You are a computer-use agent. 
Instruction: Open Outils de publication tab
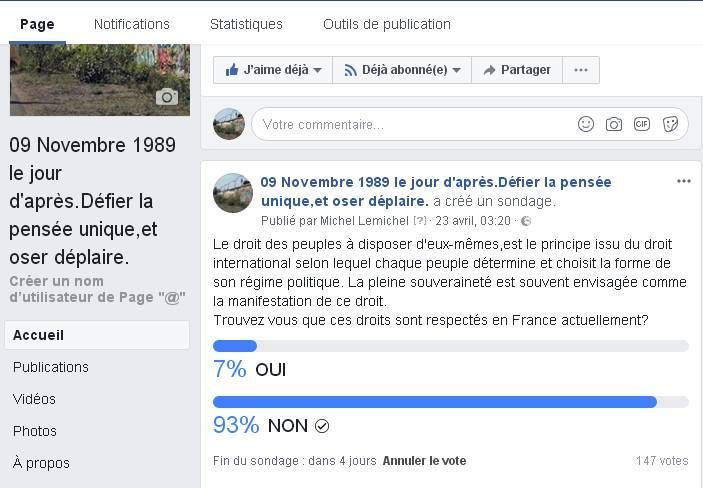click(387, 24)
